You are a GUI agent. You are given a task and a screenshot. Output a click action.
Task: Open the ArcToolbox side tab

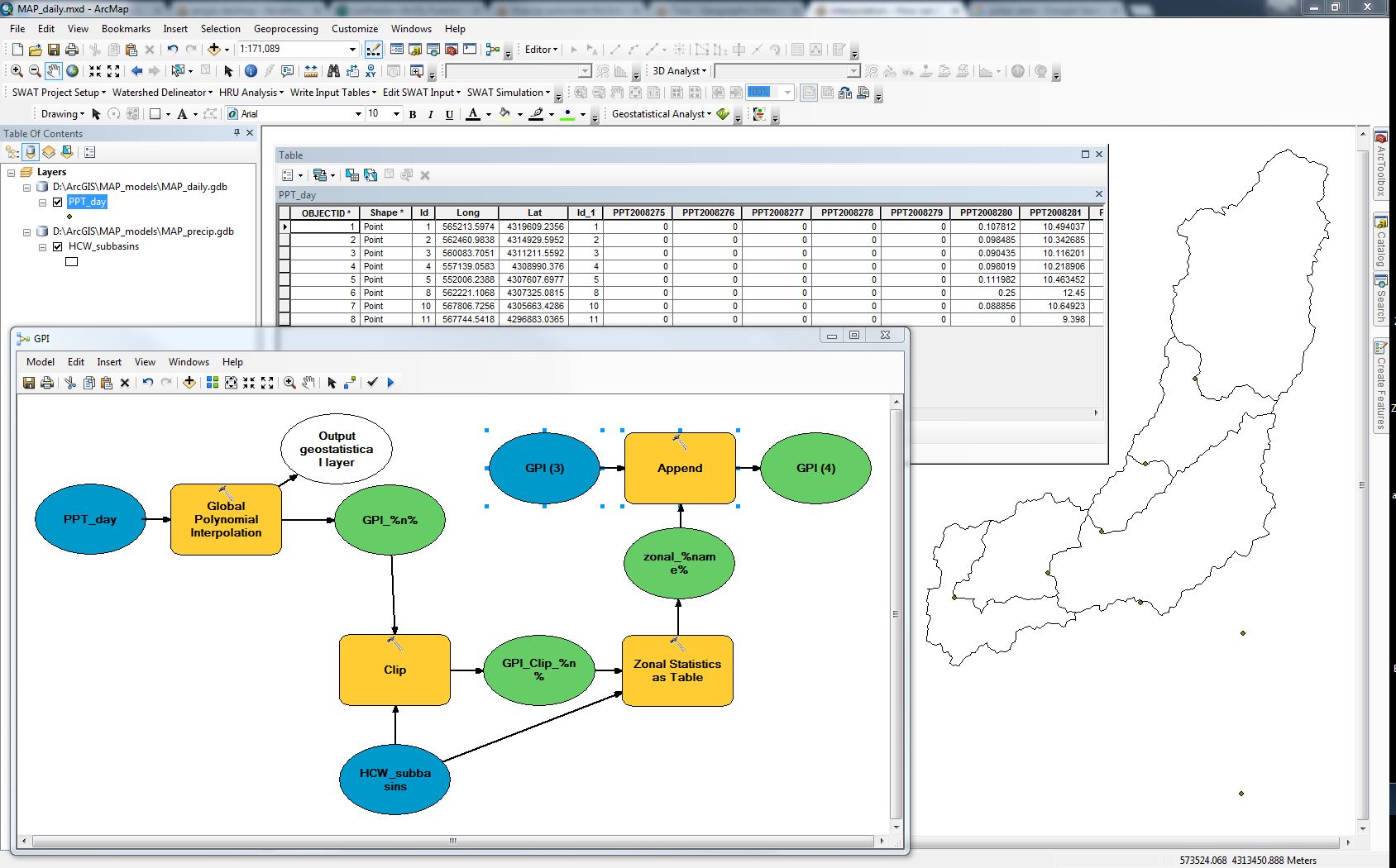click(1380, 164)
